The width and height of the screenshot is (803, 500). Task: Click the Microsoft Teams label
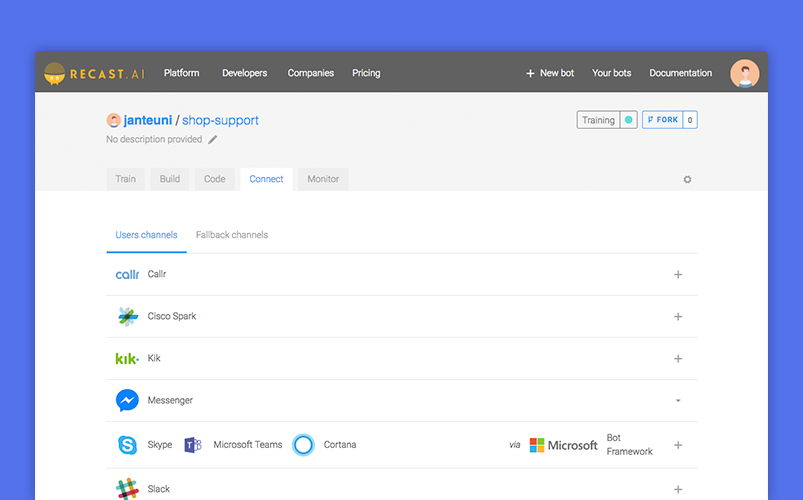pos(248,445)
